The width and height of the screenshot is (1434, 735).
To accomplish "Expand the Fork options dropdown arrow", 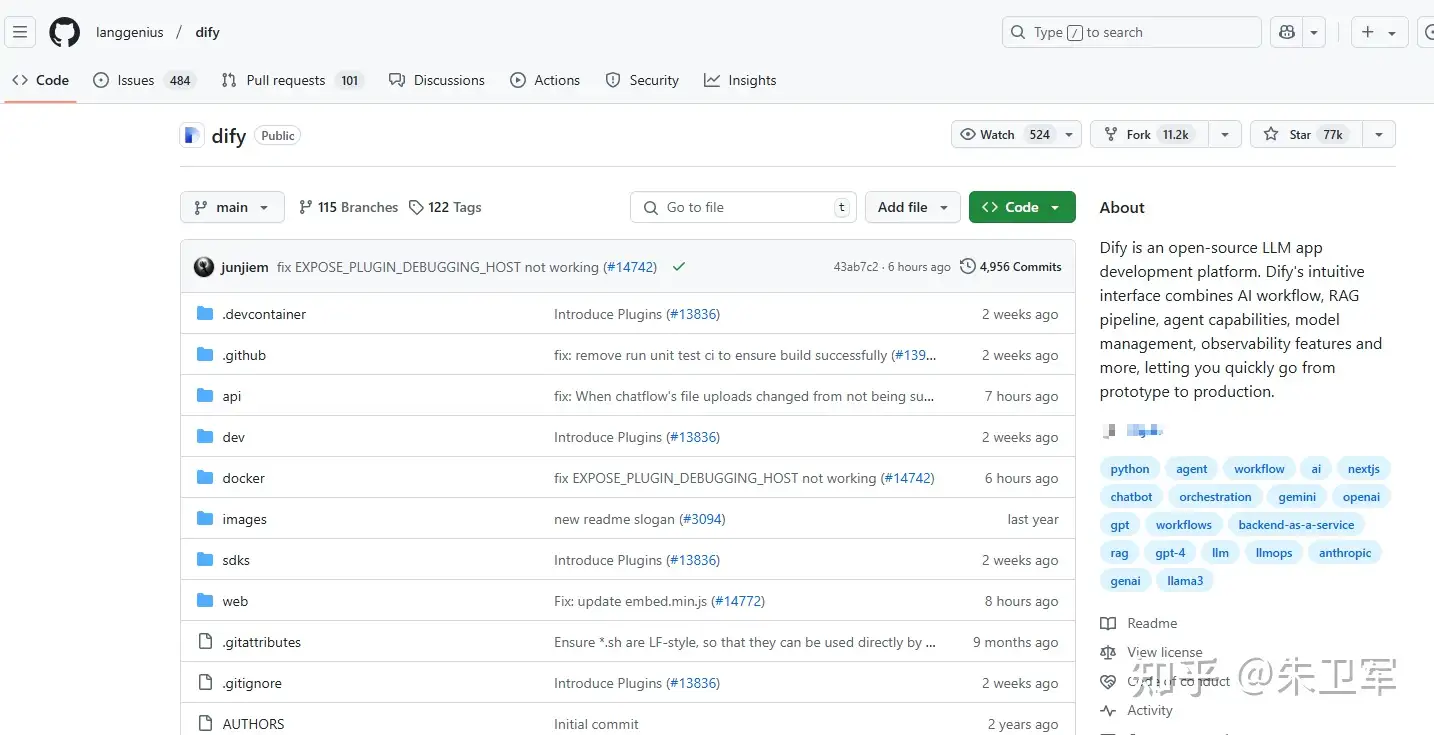I will pyautogui.click(x=1225, y=134).
